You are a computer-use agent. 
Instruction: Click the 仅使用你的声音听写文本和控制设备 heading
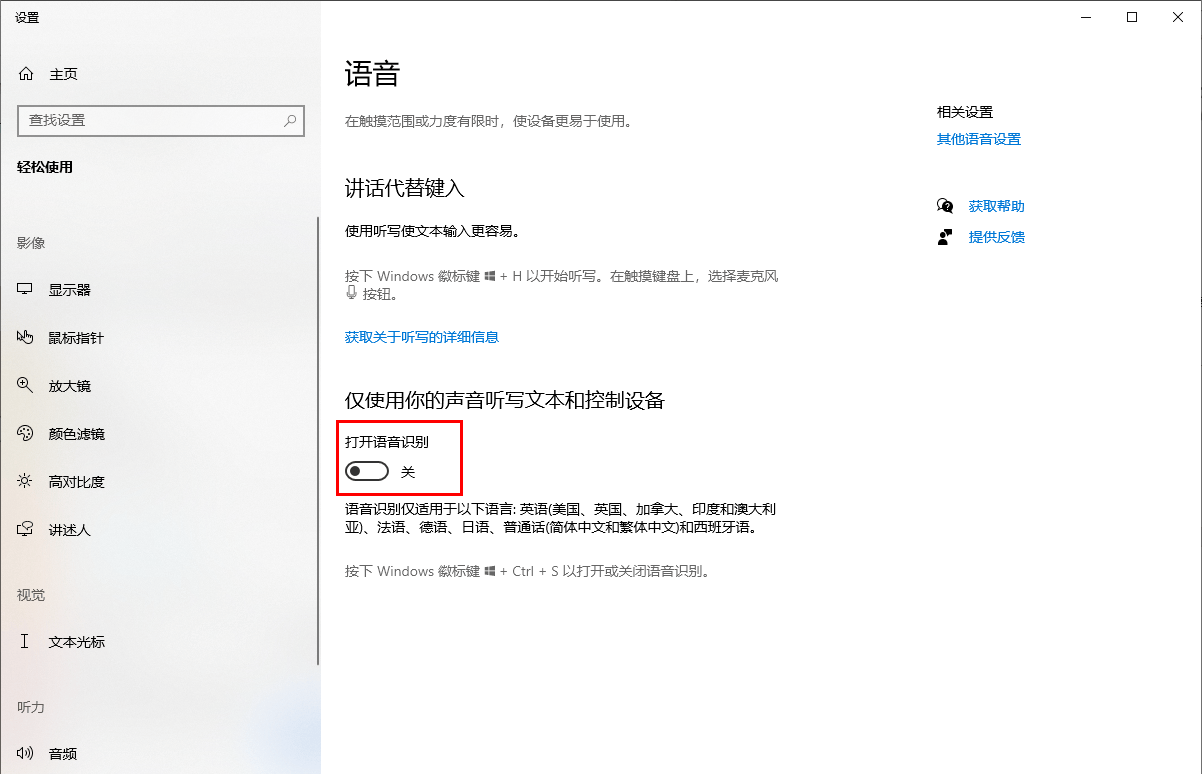point(505,401)
